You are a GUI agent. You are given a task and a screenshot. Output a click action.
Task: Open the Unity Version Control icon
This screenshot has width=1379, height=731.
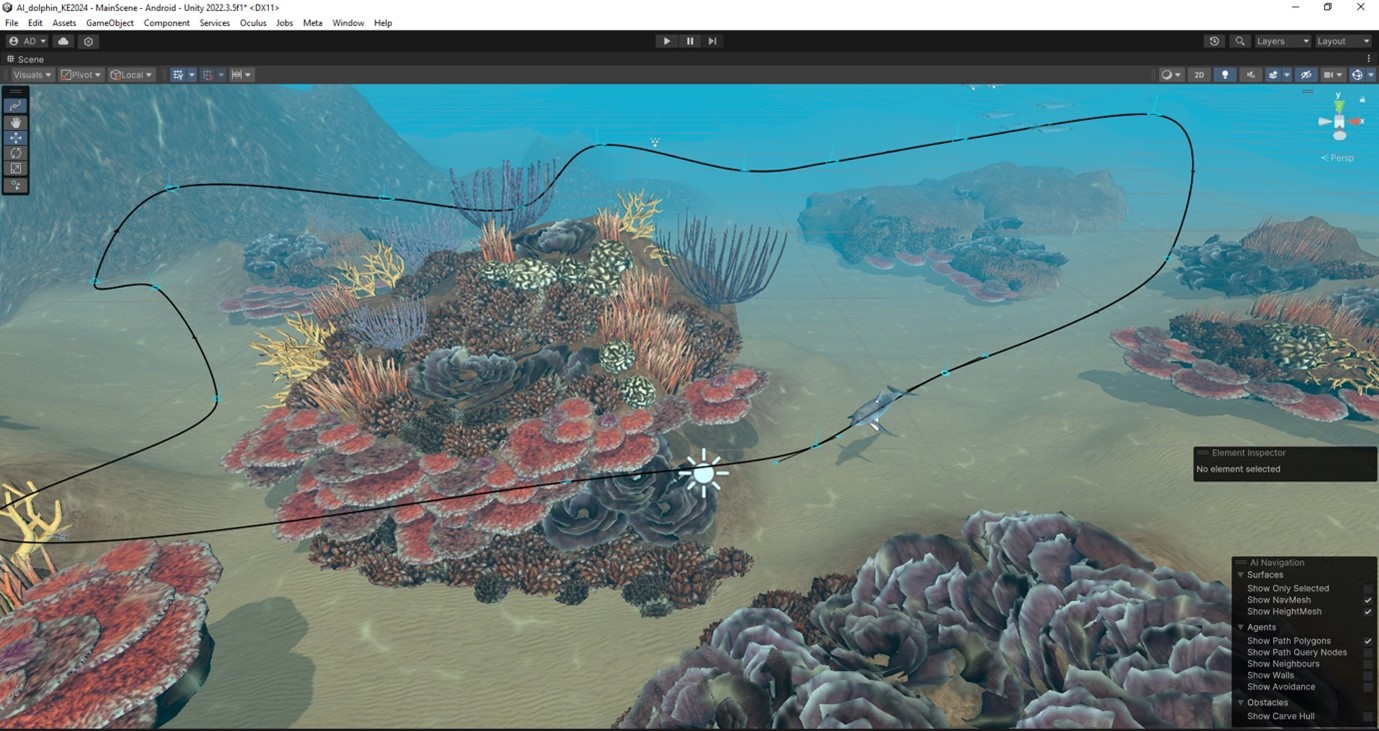[x=89, y=41]
